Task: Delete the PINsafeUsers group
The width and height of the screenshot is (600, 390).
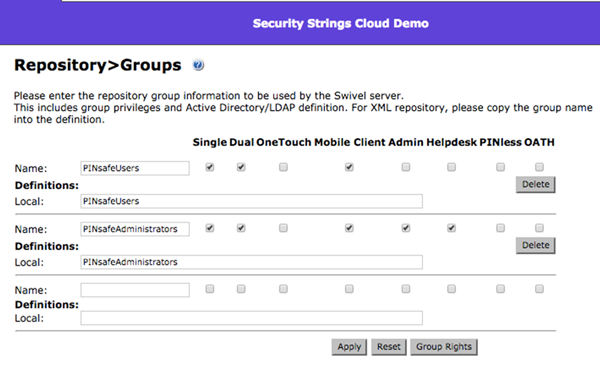Action: [x=535, y=184]
